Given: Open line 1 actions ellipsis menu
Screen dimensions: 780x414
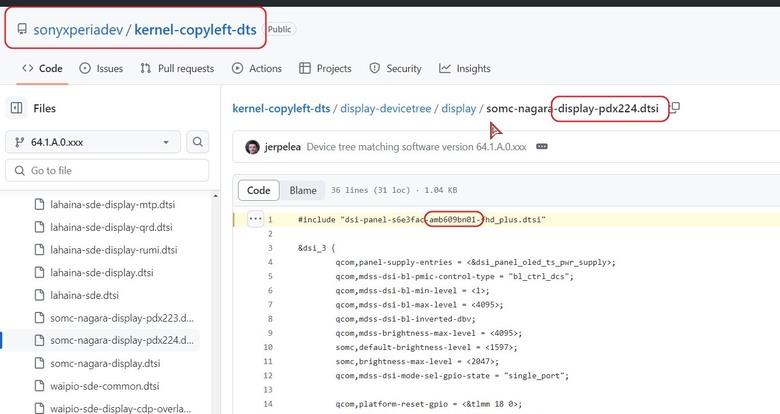Looking at the screenshot, I should point(255,219).
